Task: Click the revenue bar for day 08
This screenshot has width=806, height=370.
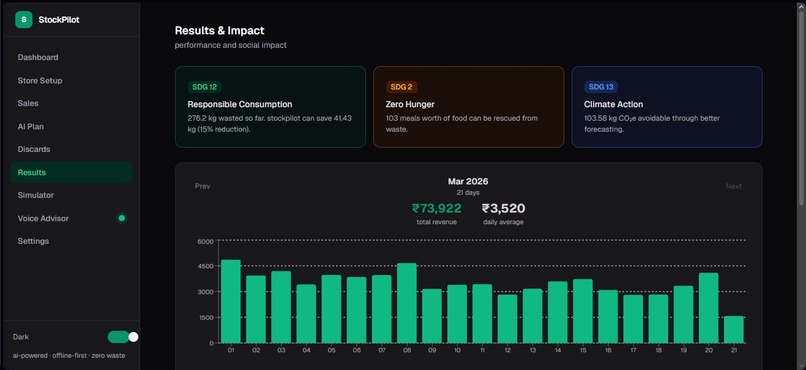Action: (x=407, y=303)
